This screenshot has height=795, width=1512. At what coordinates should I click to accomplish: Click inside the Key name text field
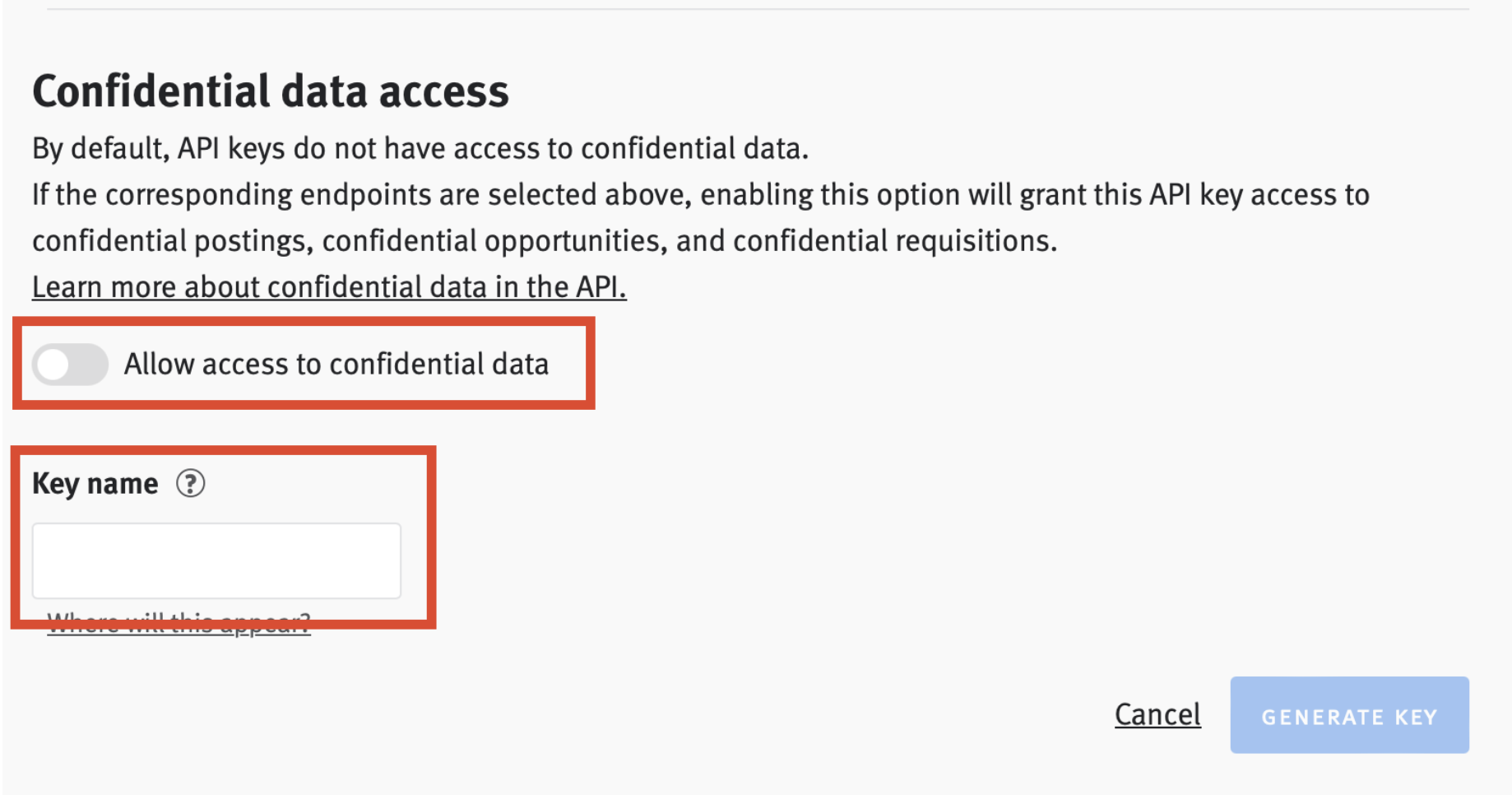click(x=216, y=560)
